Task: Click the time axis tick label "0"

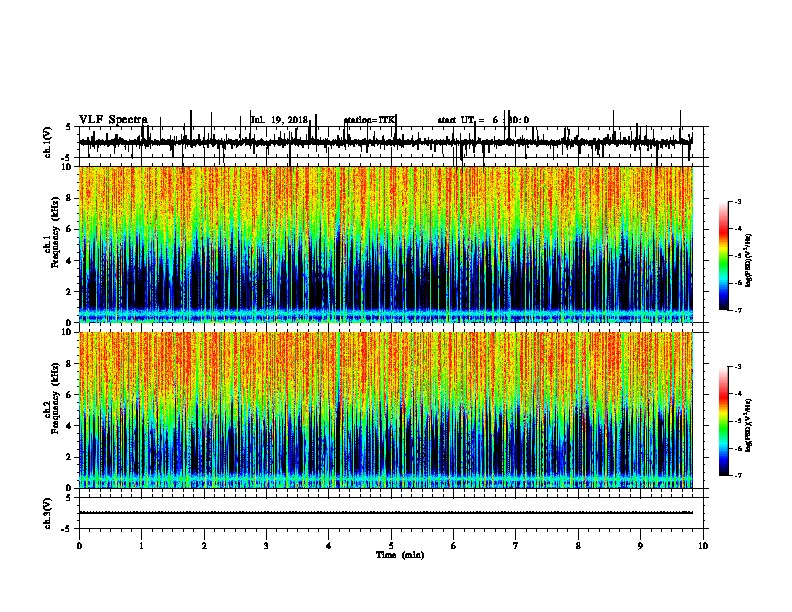Action: click(x=79, y=545)
